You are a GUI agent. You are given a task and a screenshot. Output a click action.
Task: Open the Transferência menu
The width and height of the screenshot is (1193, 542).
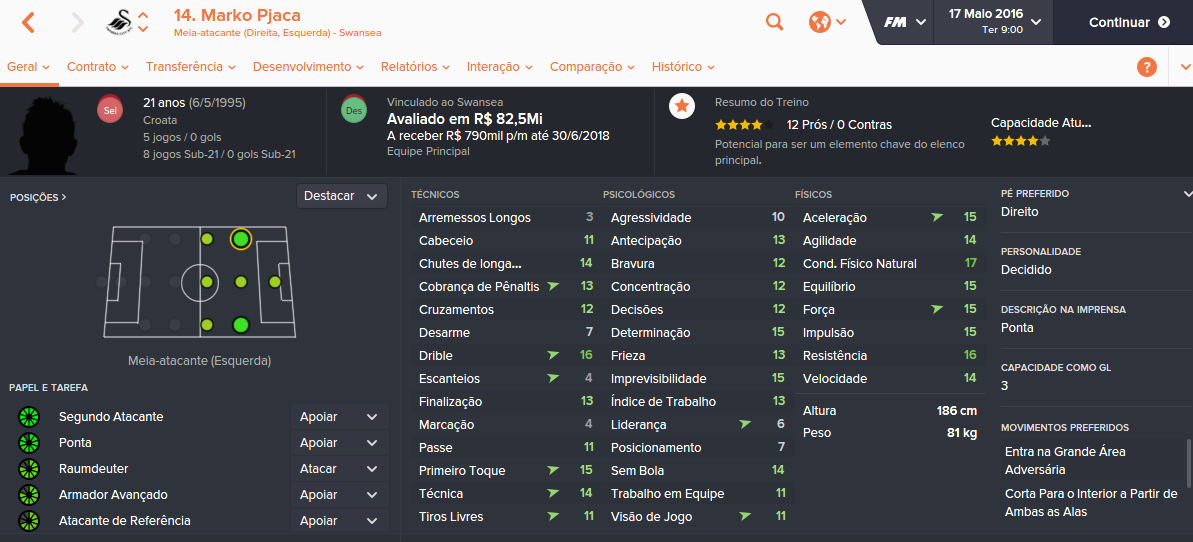pyautogui.click(x=190, y=67)
